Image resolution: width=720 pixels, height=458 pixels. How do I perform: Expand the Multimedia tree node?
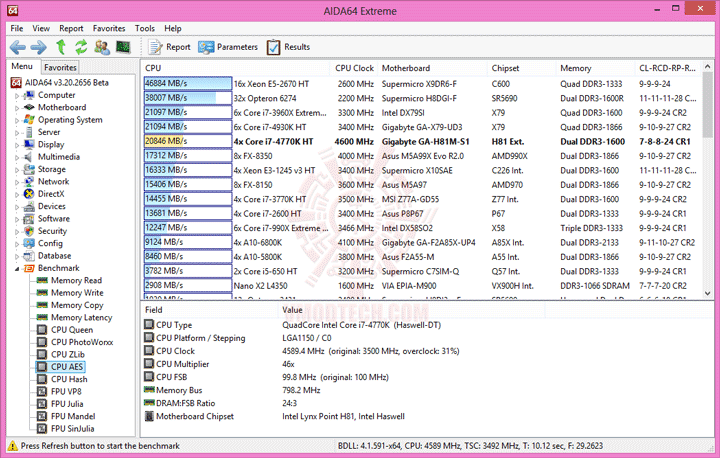pyautogui.click(x=17, y=158)
